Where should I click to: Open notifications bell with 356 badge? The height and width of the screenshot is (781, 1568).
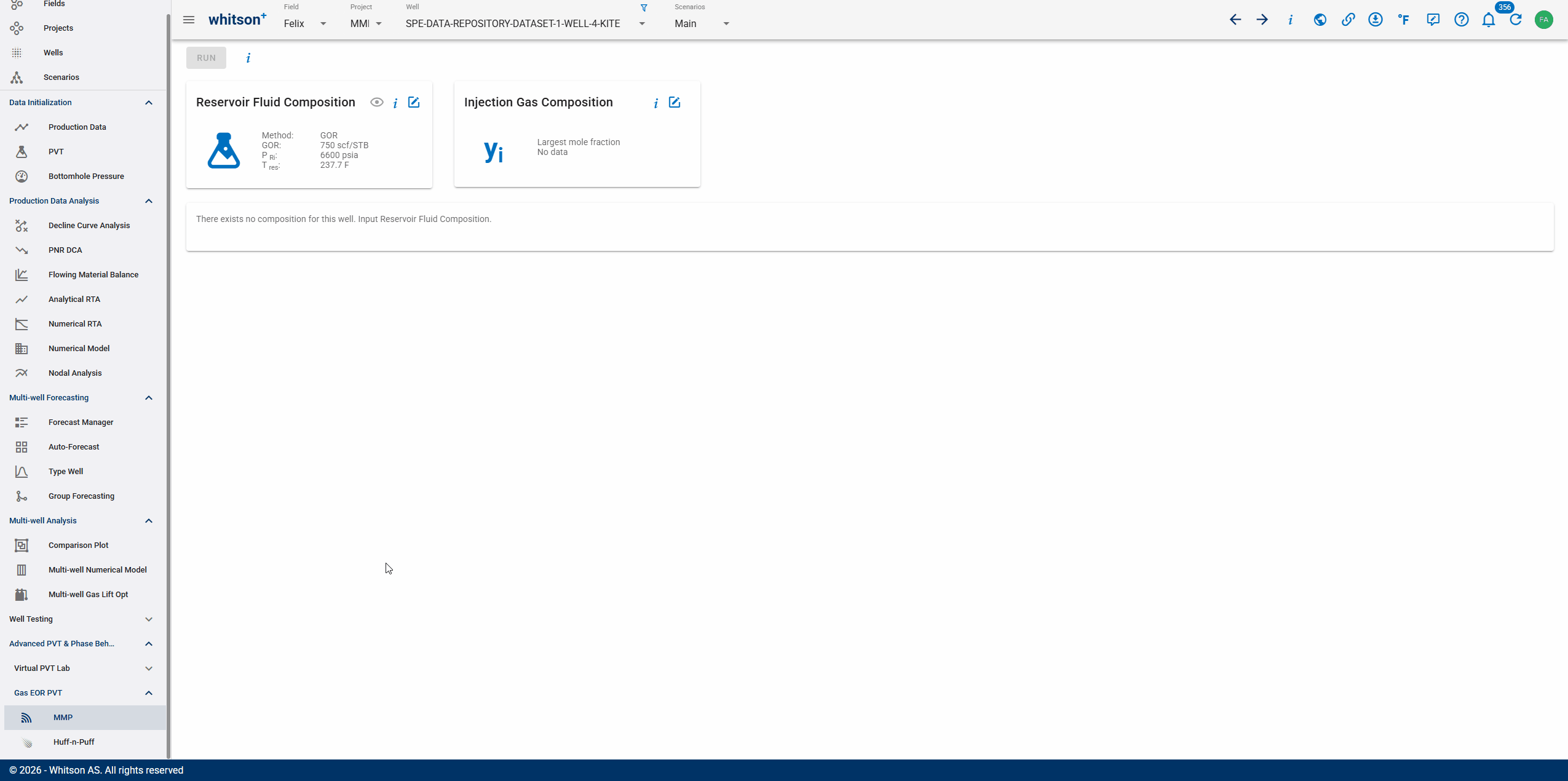[1489, 20]
